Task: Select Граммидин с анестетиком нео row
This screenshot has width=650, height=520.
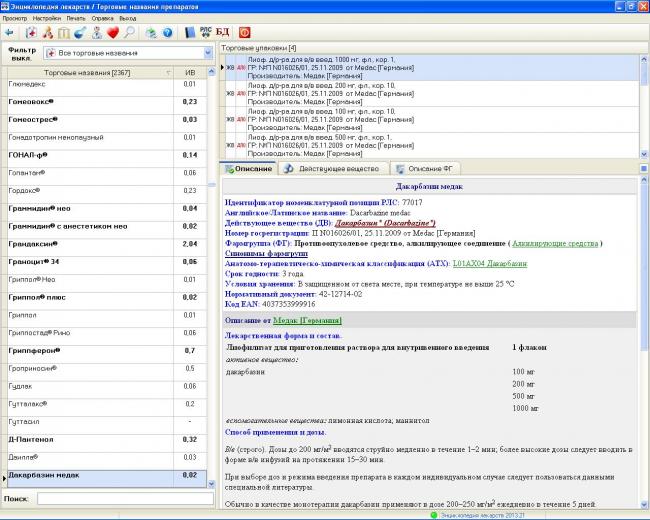Action: (107, 230)
